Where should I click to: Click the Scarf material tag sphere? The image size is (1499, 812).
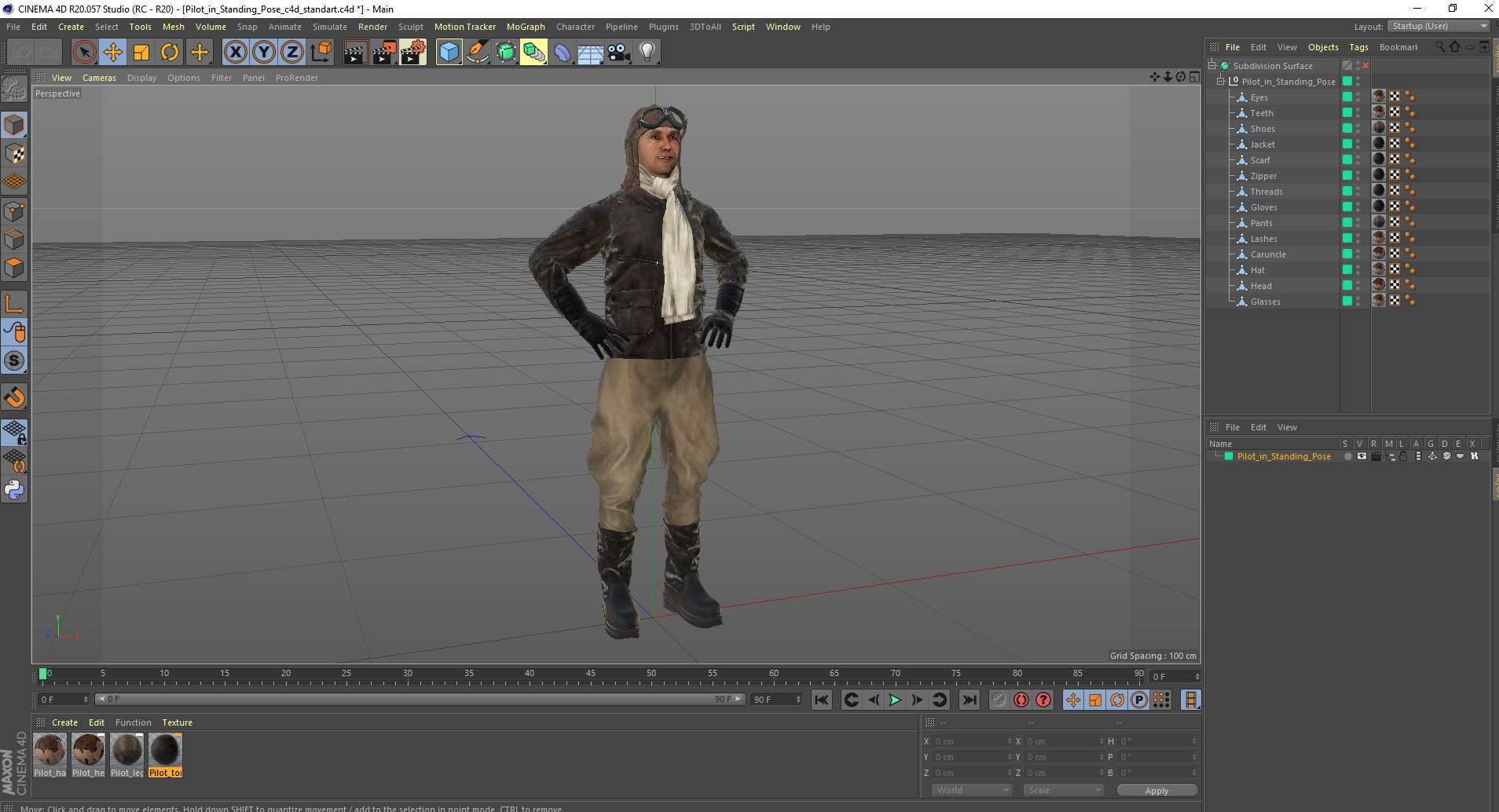pos(1379,159)
